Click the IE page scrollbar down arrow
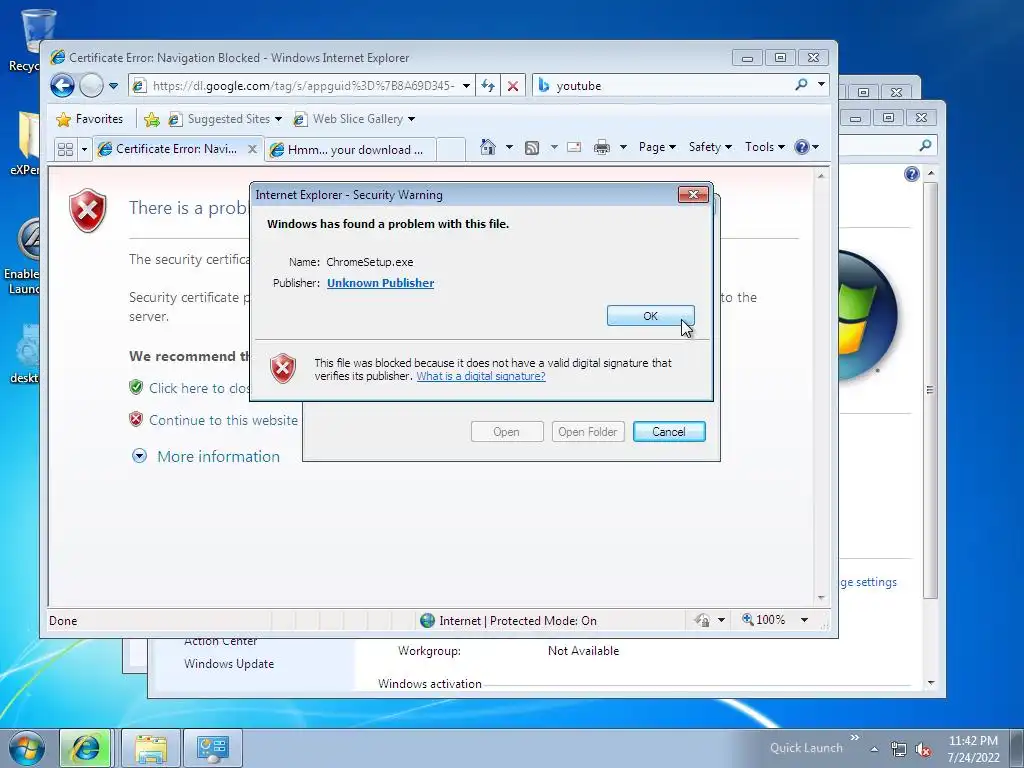This screenshot has height=768, width=1024. click(x=821, y=598)
